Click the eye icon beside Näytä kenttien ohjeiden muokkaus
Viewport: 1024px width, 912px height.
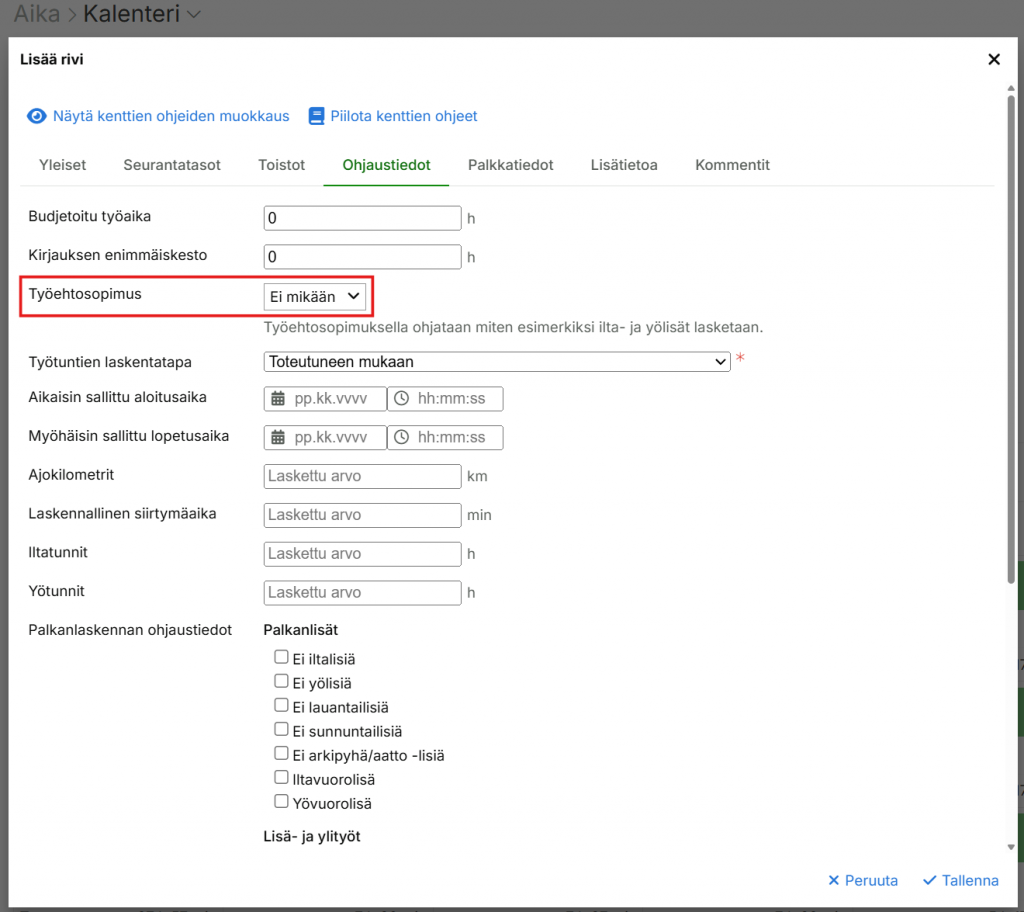pos(37,116)
